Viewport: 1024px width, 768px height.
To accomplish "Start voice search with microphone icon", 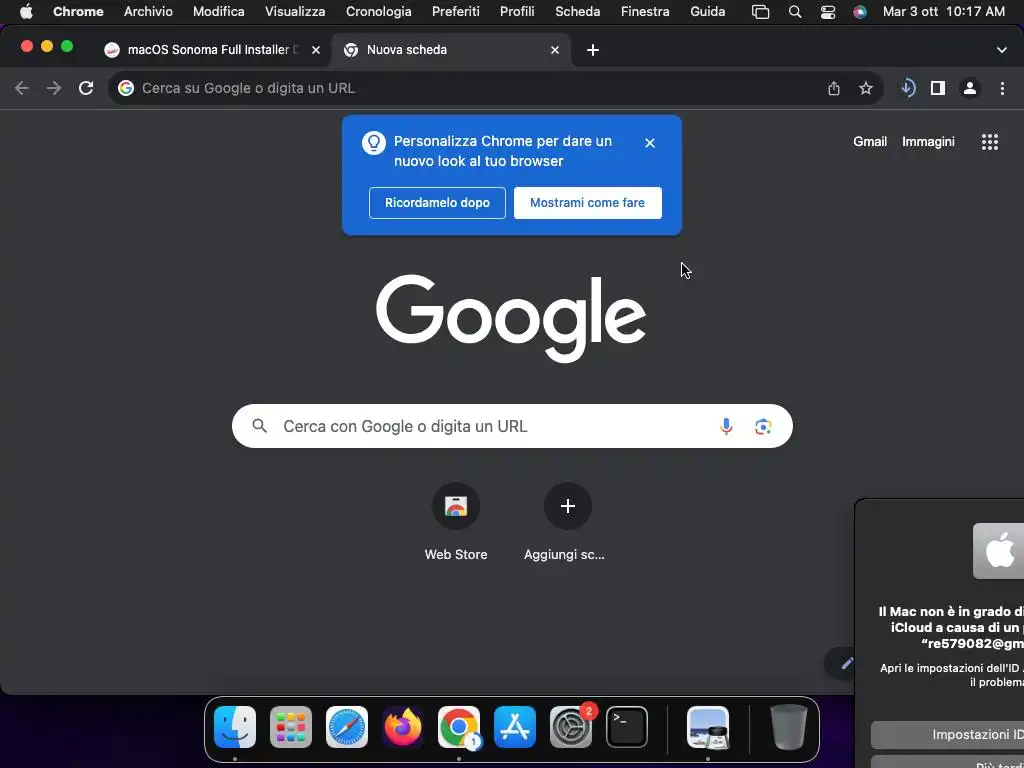I will [x=726, y=426].
